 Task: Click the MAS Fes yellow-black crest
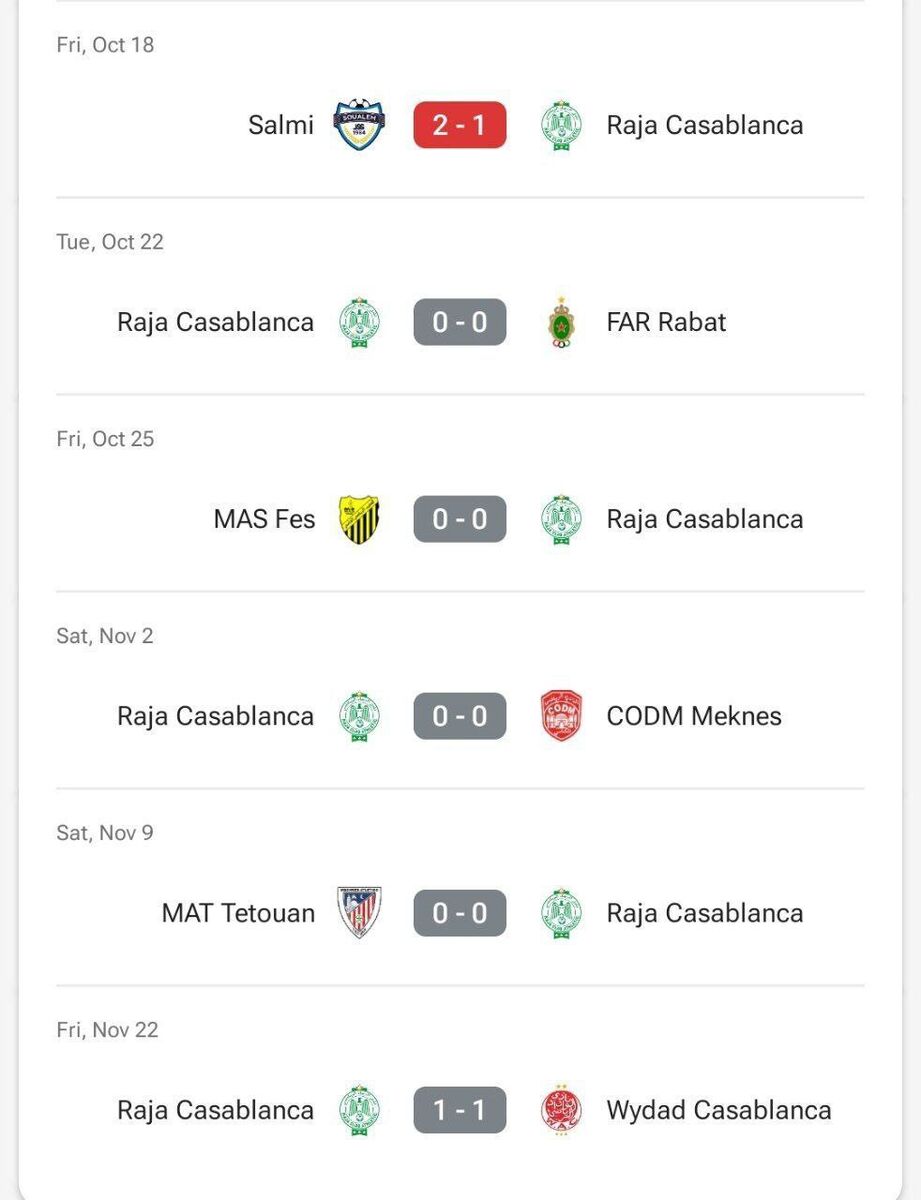[x=359, y=519]
